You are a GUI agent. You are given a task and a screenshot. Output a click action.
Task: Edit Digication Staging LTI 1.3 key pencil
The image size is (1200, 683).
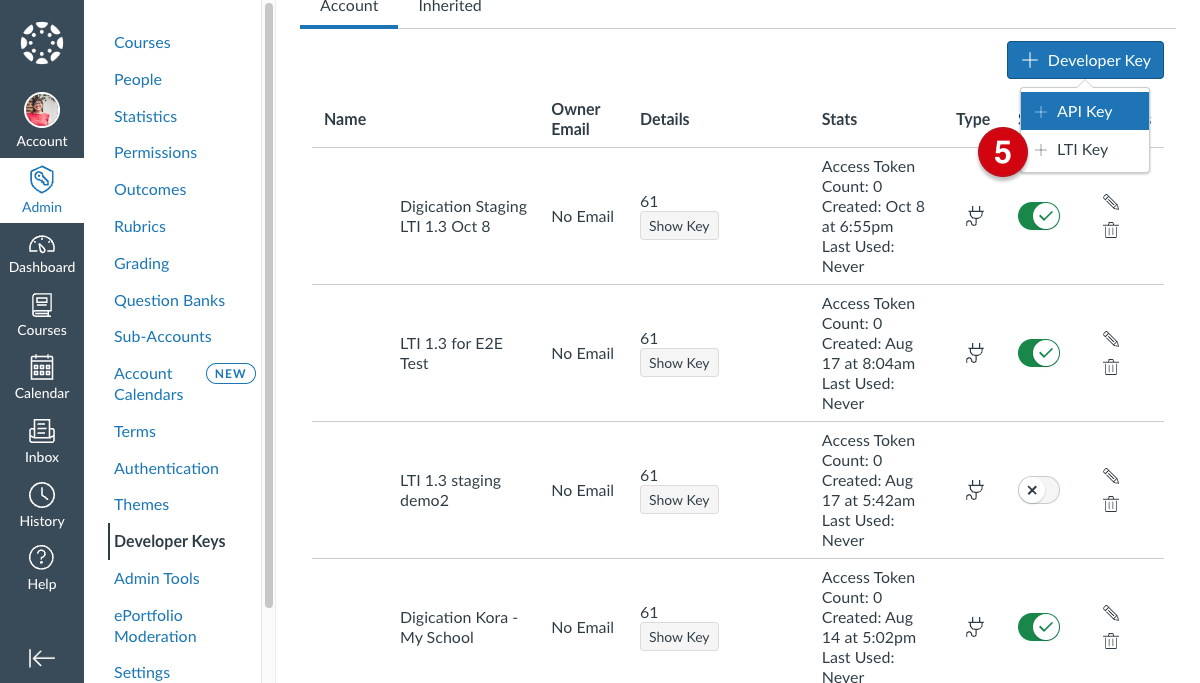(1110, 202)
